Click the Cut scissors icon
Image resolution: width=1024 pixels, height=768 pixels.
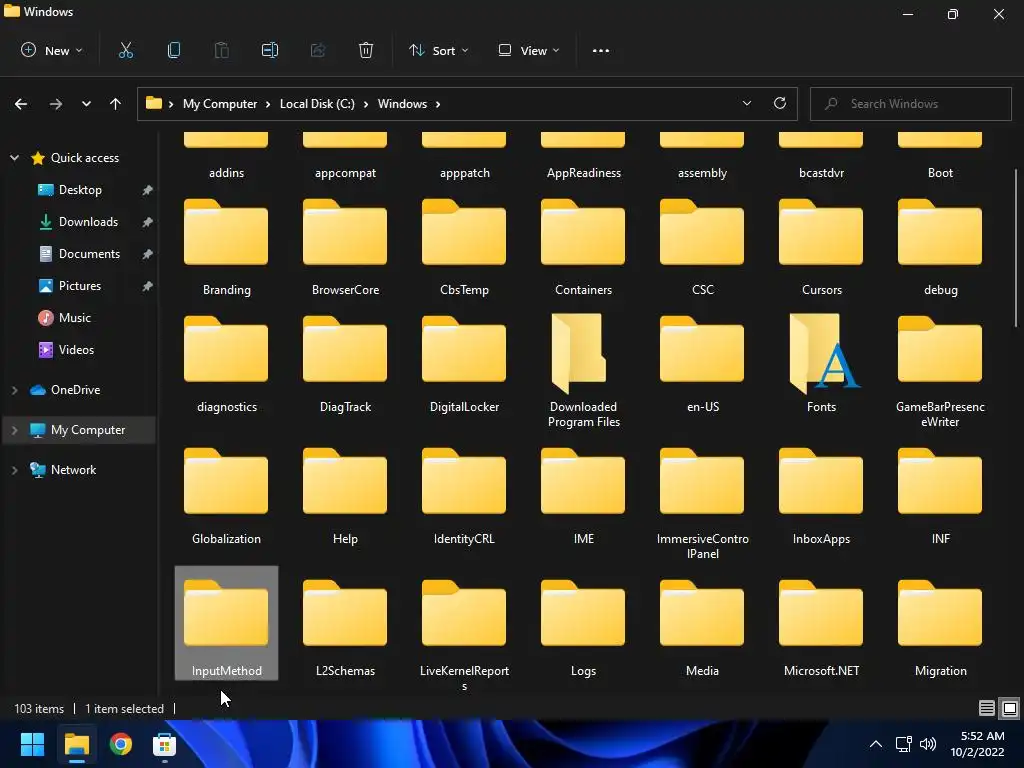[126, 50]
